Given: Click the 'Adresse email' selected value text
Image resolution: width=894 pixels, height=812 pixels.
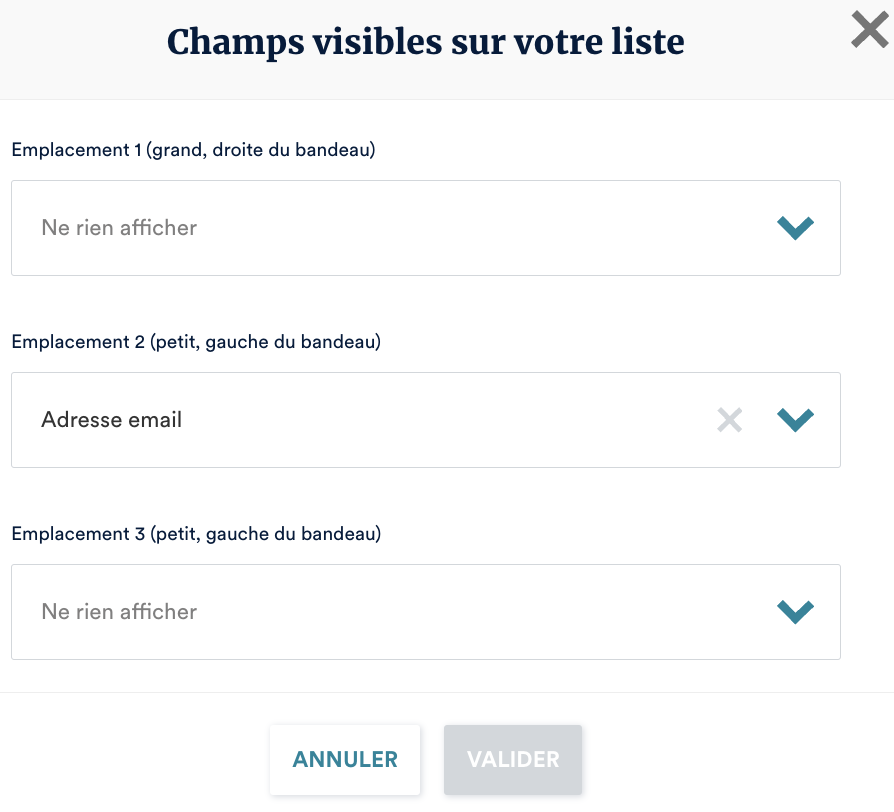Looking at the screenshot, I should [112, 420].
